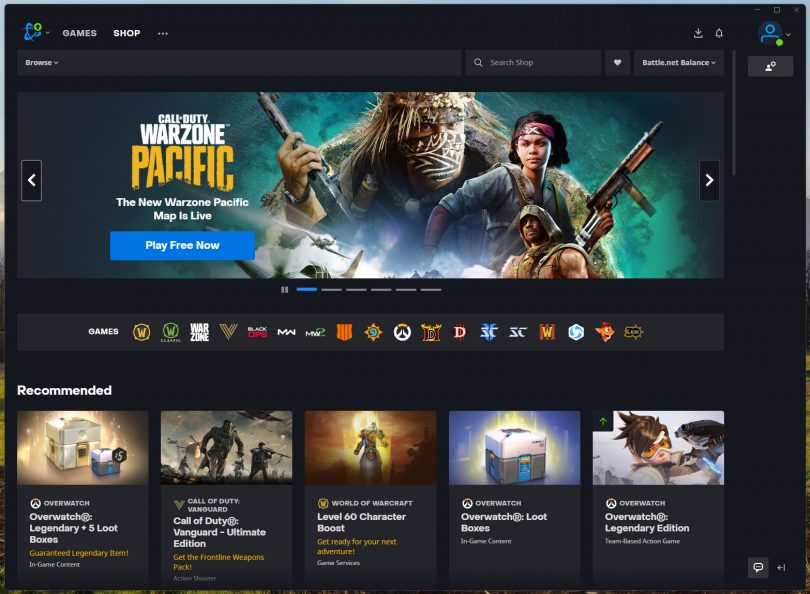Open the wishlist heart icon
The width and height of the screenshot is (810, 594).
coord(617,63)
